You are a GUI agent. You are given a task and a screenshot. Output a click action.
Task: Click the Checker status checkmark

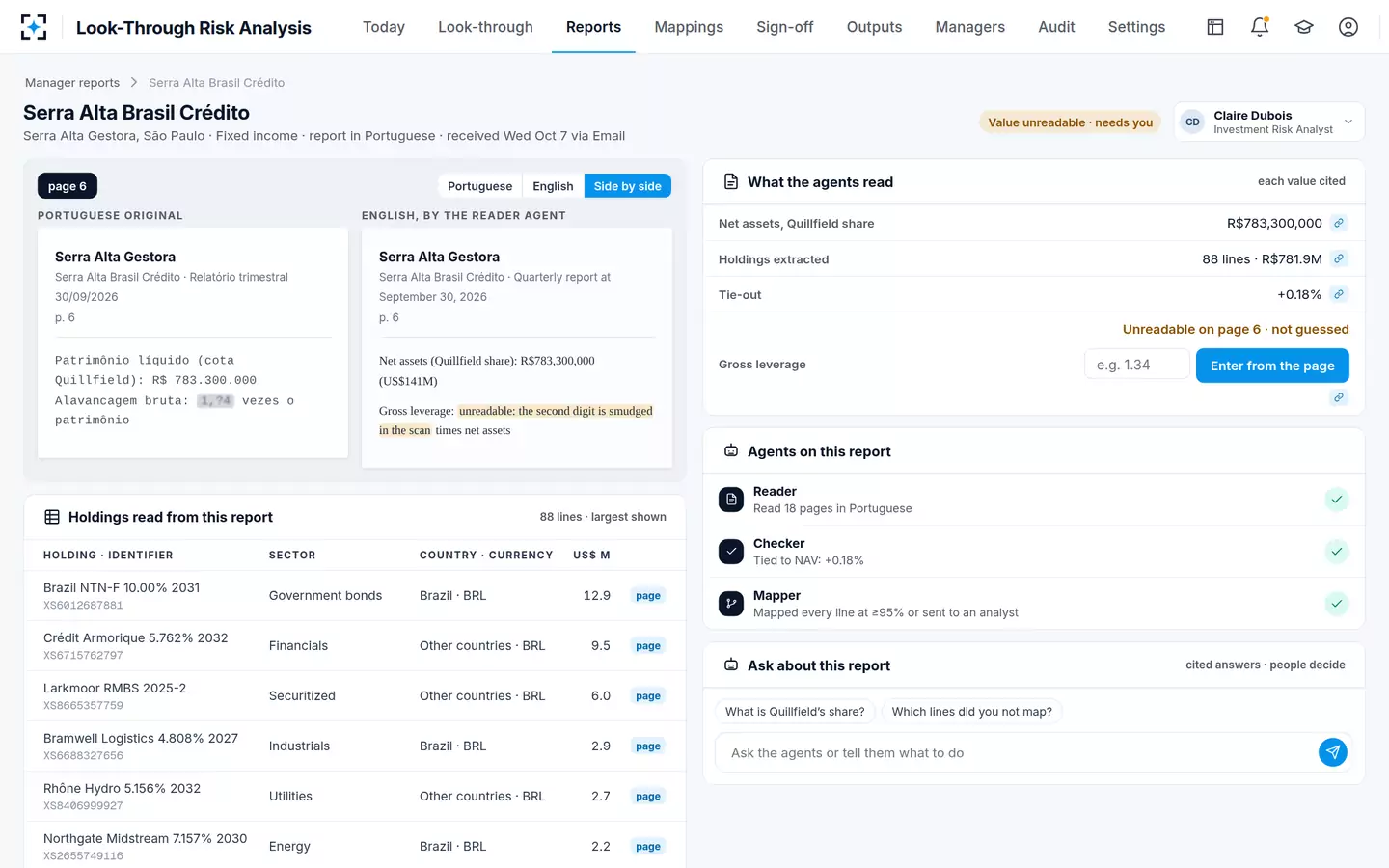1337,552
